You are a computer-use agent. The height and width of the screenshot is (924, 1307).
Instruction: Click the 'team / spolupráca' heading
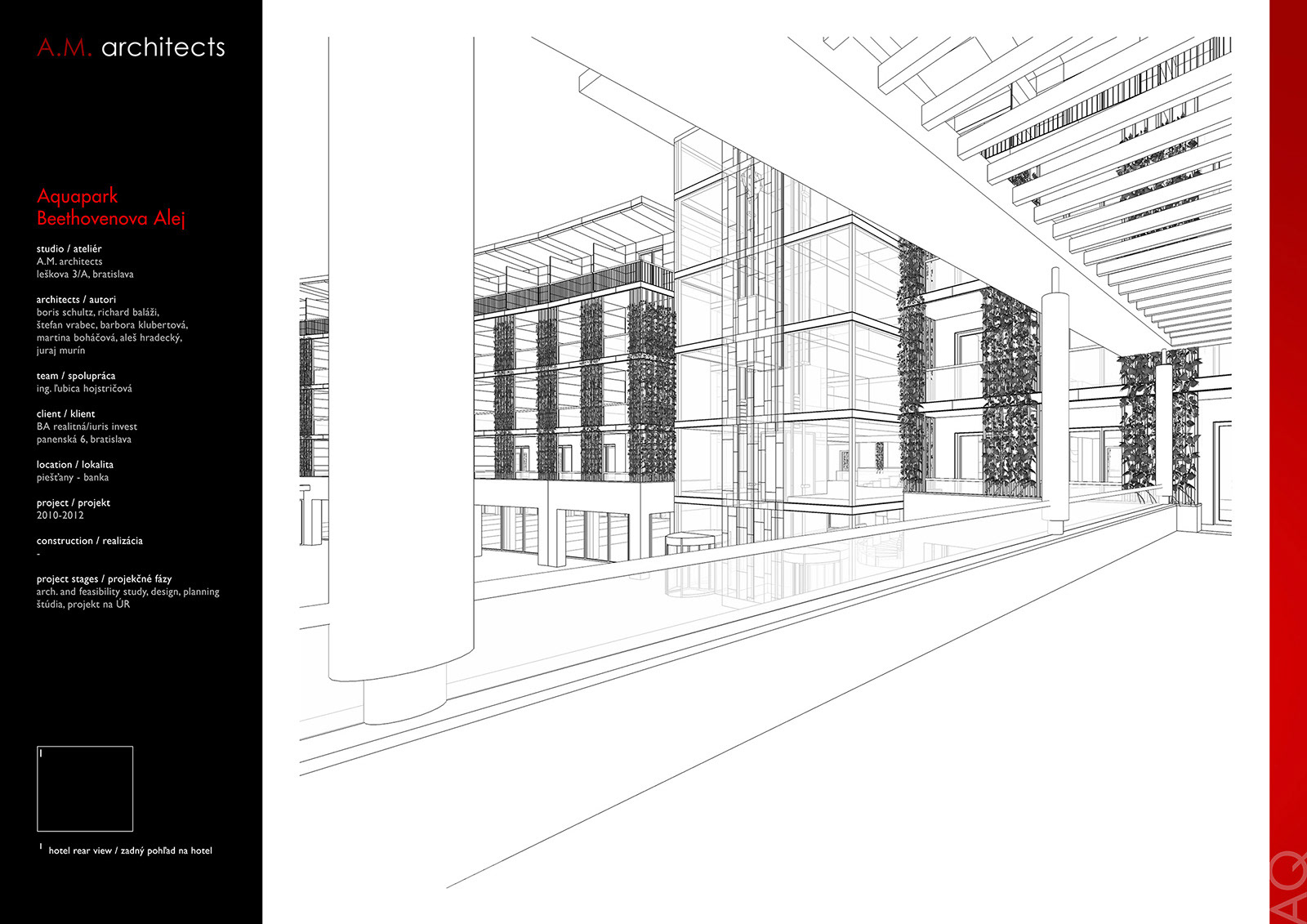click(x=76, y=376)
